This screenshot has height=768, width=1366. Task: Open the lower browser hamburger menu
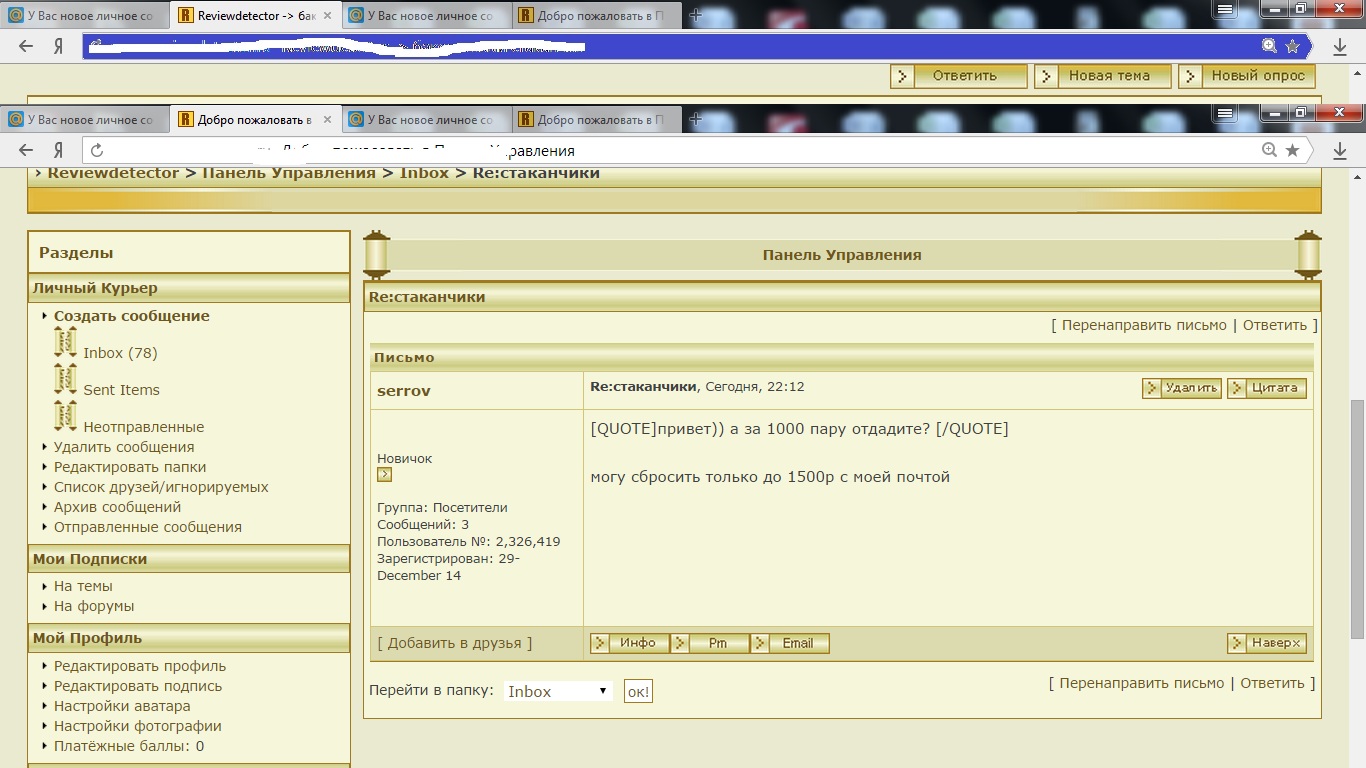pos(1226,111)
